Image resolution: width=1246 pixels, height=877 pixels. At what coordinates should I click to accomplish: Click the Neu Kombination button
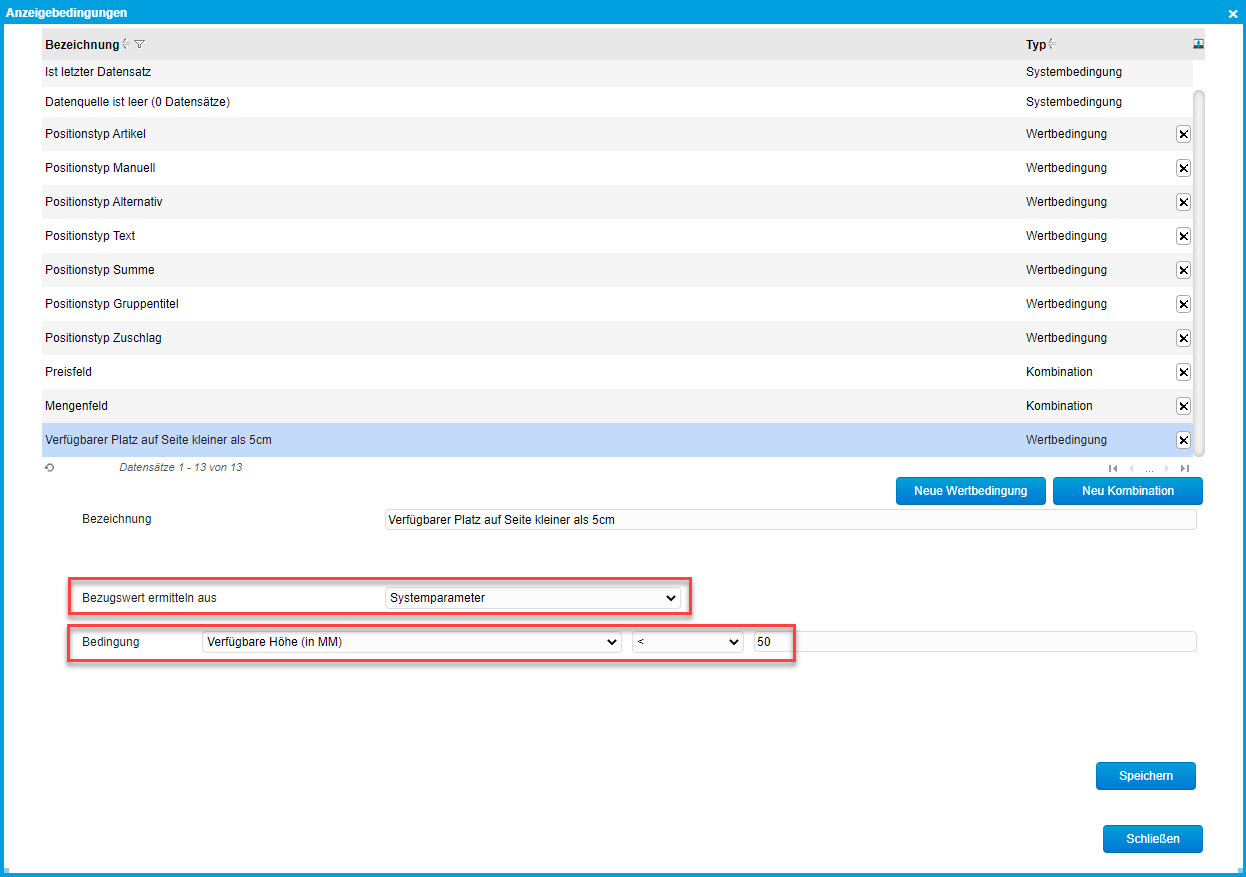click(1127, 491)
